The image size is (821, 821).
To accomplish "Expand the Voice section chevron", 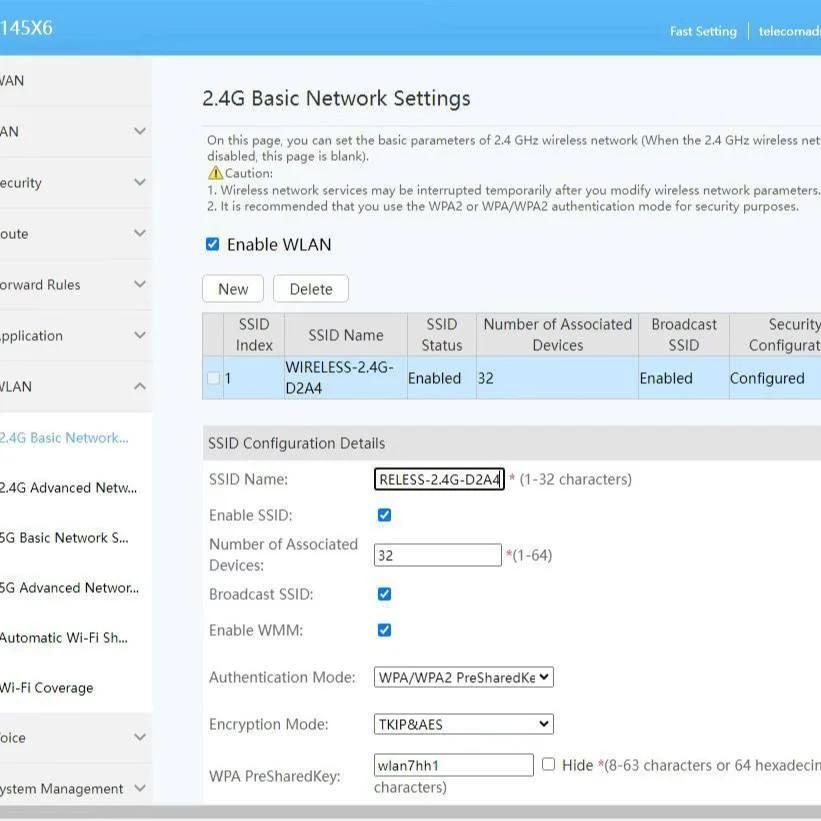I will [139, 737].
